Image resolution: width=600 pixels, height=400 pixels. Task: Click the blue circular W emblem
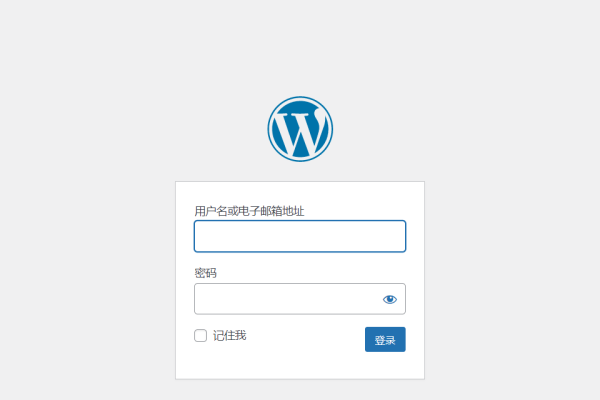click(x=300, y=129)
